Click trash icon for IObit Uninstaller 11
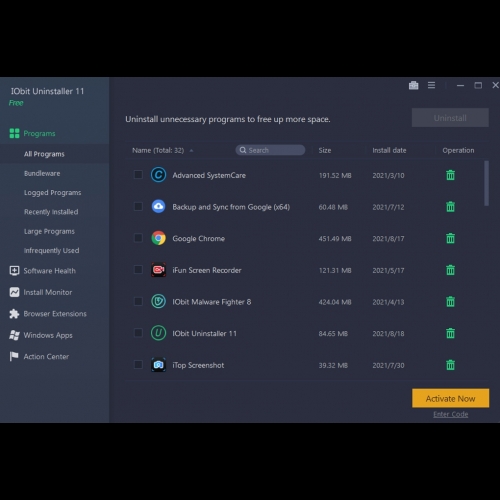500x500 pixels. pyautogui.click(x=450, y=333)
